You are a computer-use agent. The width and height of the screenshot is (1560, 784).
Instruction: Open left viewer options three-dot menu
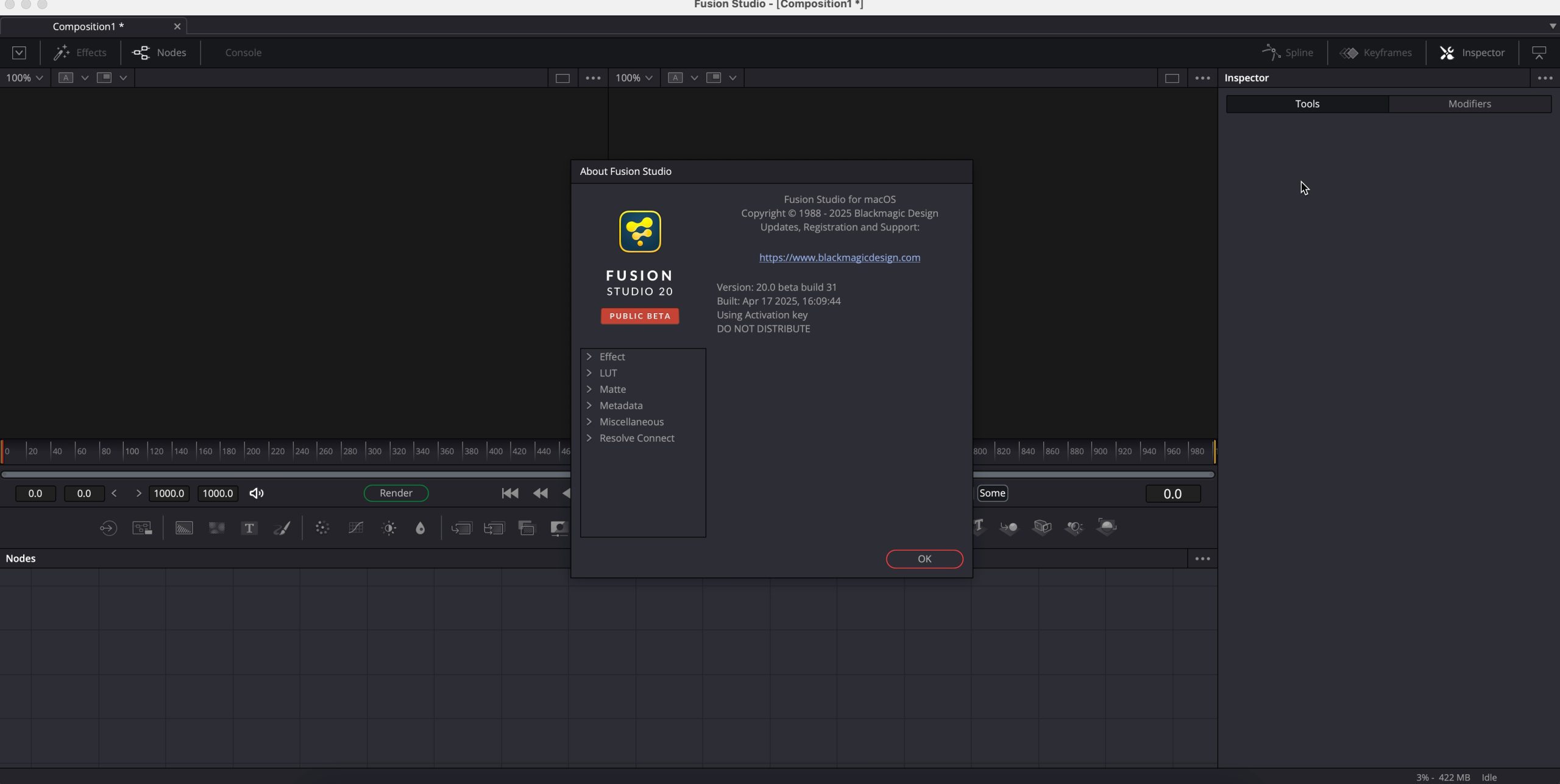click(x=593, y=78)
